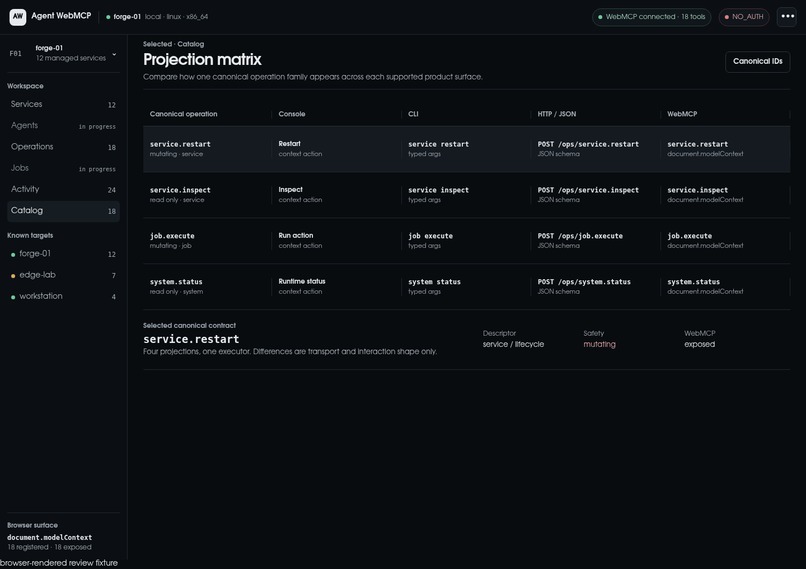Click the NO_AUTH status badge
The width and height of the screenshot is (806, 569).
[x=744, y=17]
